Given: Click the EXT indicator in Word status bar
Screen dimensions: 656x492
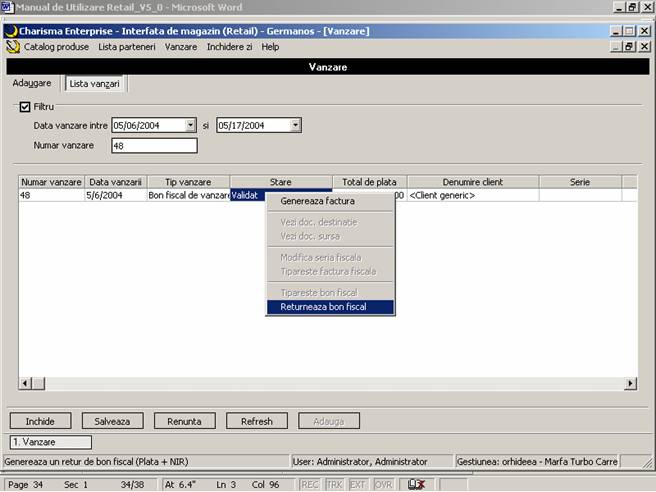Looking at the screenshot, I should (358, 484).
